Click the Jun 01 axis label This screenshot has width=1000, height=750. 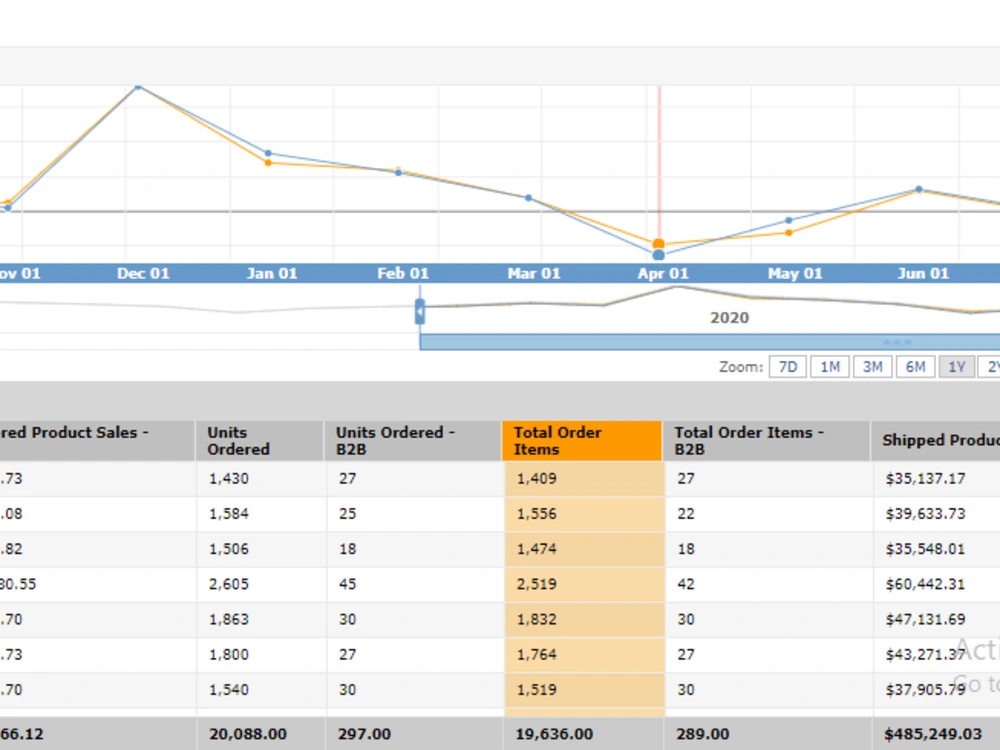(x=923, y=274)
